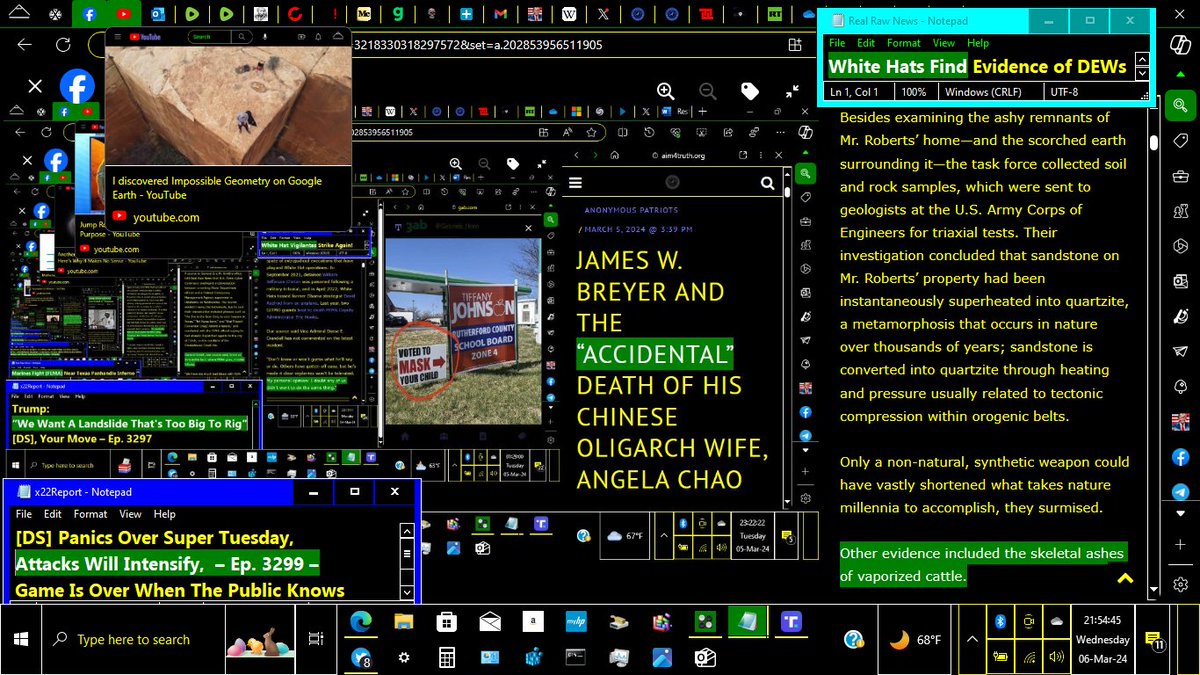Open the Outlook icon in Edge sidebar
Viewport: 1200px width, 675px height.
[x=1180, y=282]
